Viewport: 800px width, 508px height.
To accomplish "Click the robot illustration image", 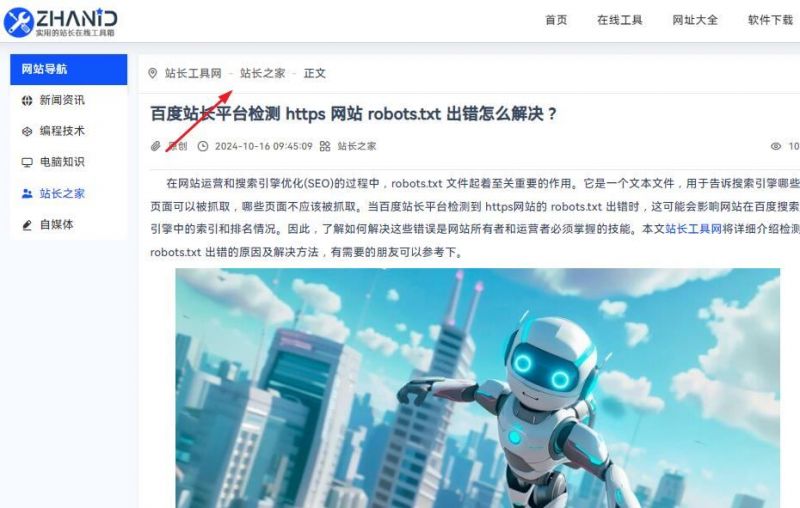I will coord(478,388).
